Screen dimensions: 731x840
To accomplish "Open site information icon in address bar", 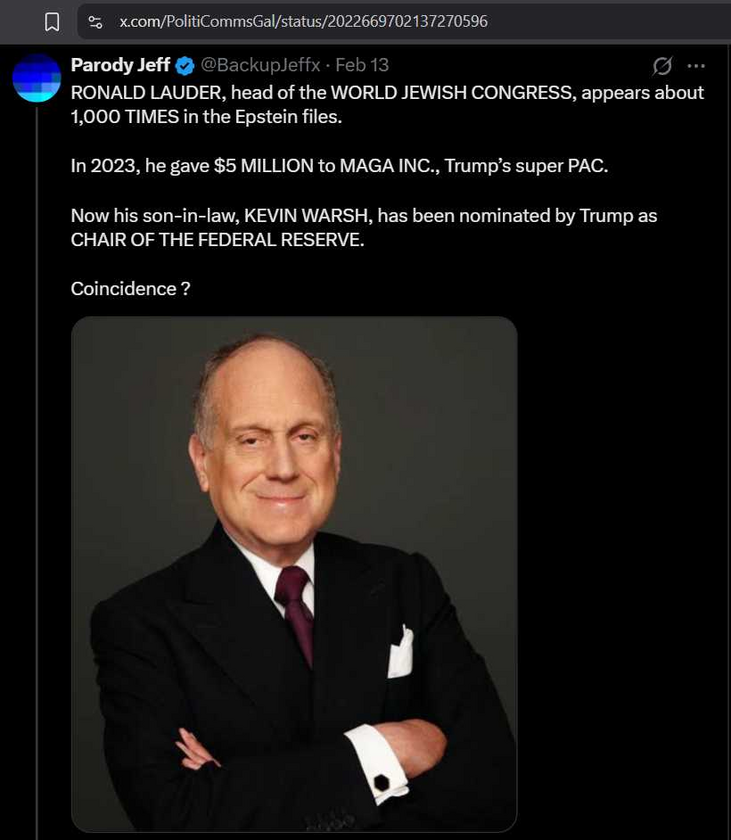I will (x=95, y=22).
